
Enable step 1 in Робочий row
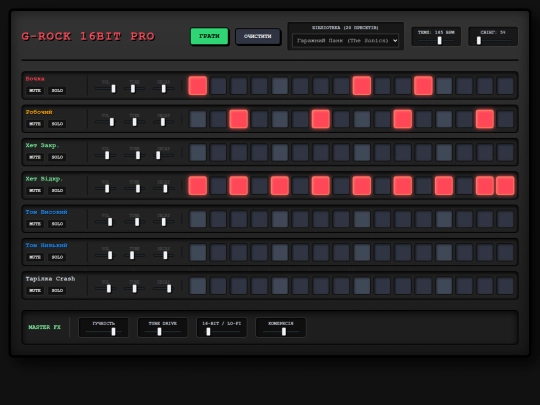(x=198, y=119)
